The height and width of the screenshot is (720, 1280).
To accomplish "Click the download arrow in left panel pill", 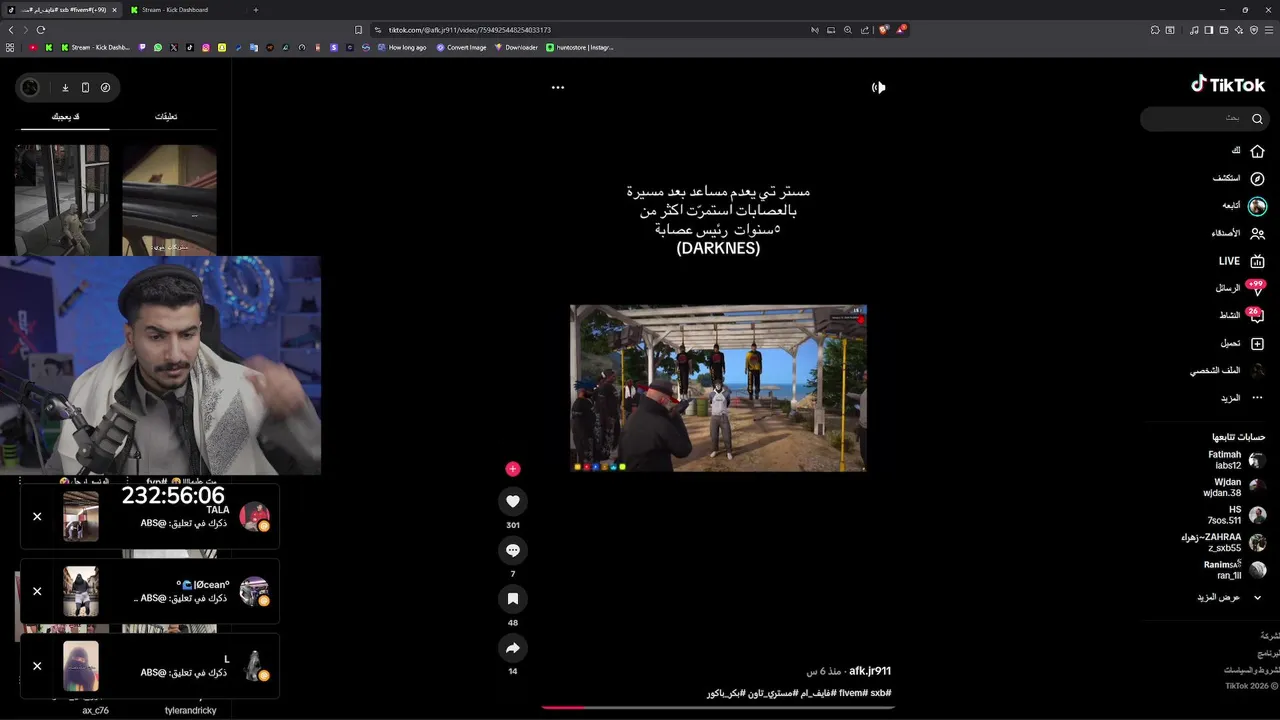I will [65, 87].
